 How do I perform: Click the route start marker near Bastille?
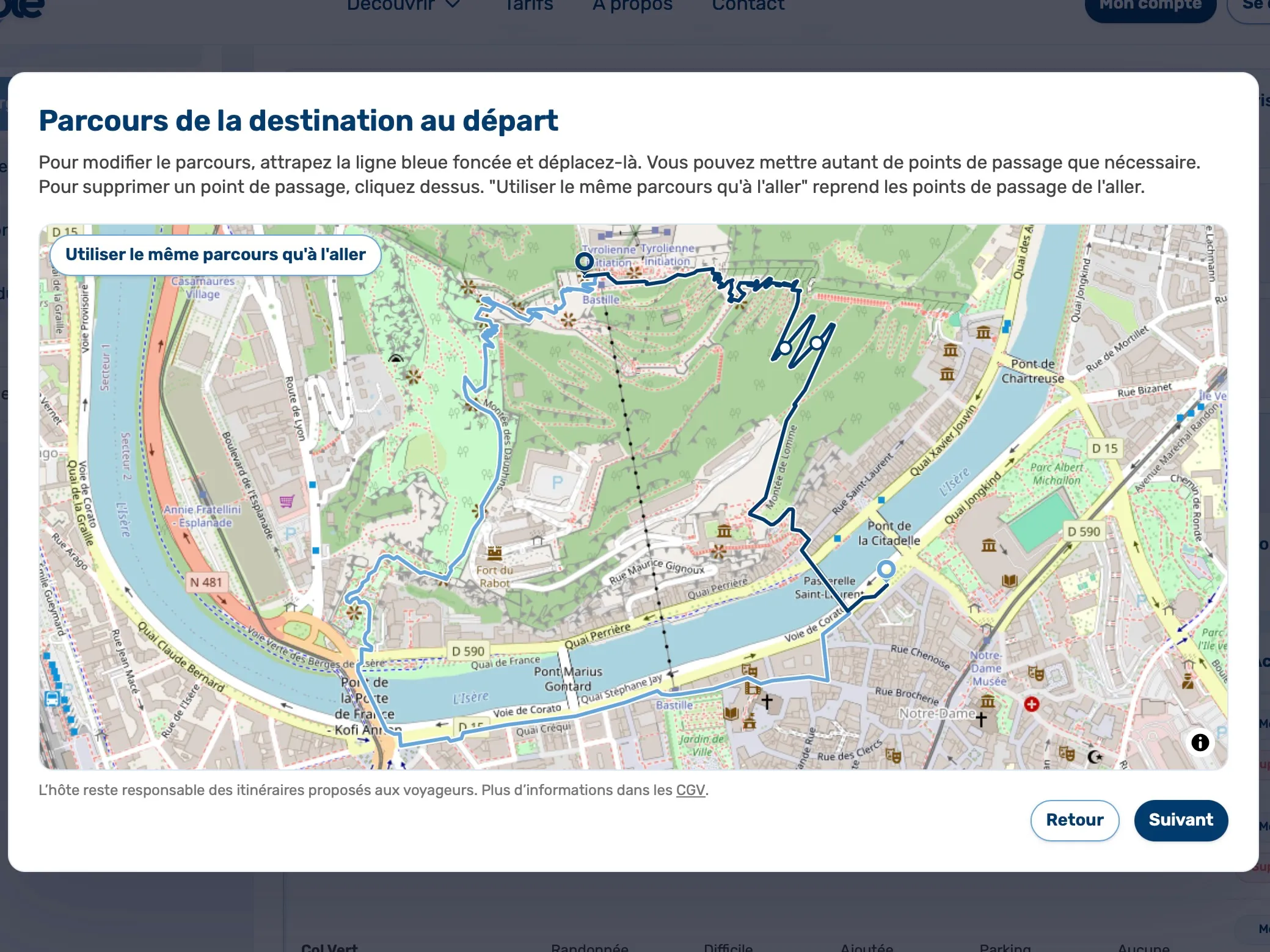coord(585,261)
